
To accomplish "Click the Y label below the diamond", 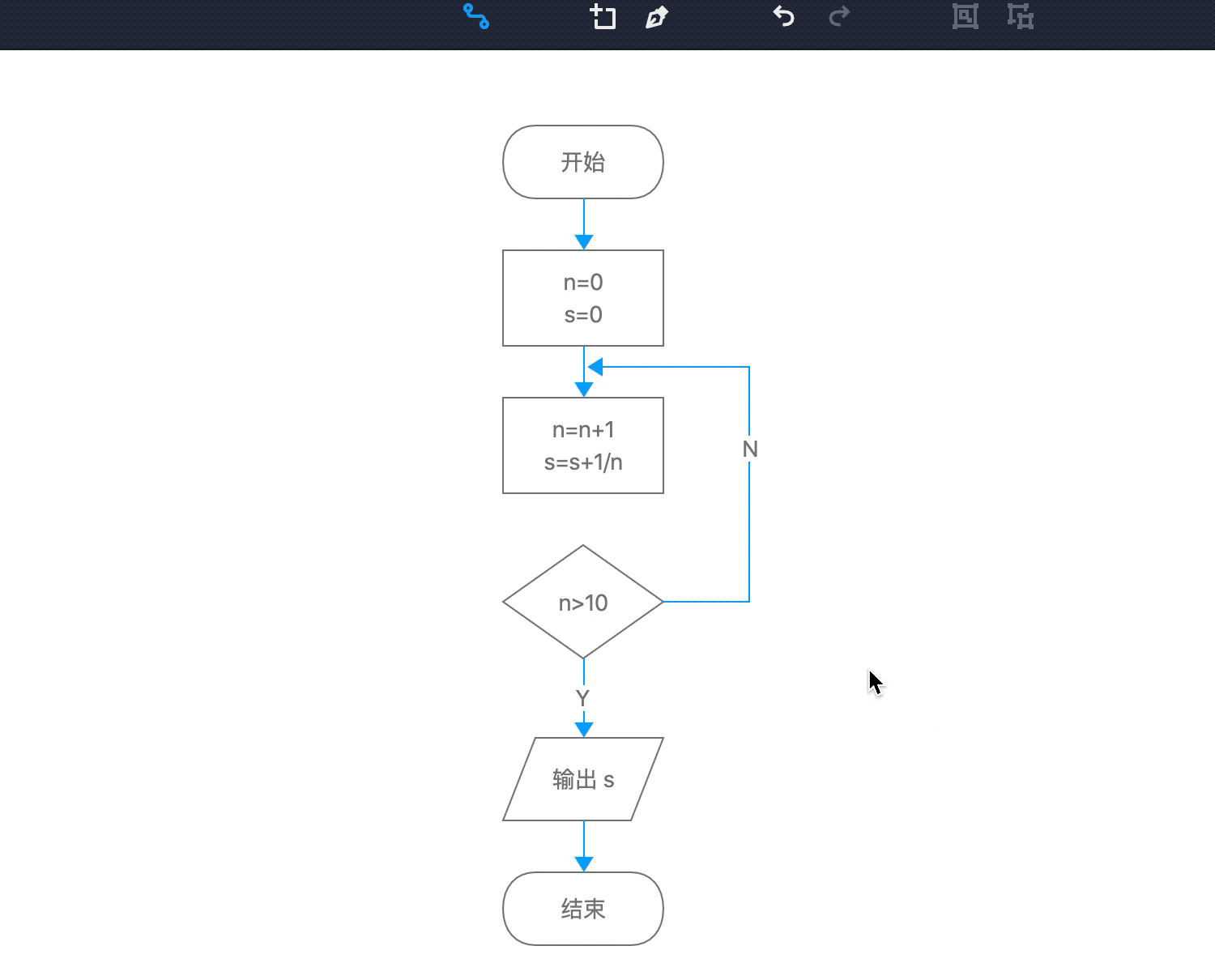I will coord(582,698).
